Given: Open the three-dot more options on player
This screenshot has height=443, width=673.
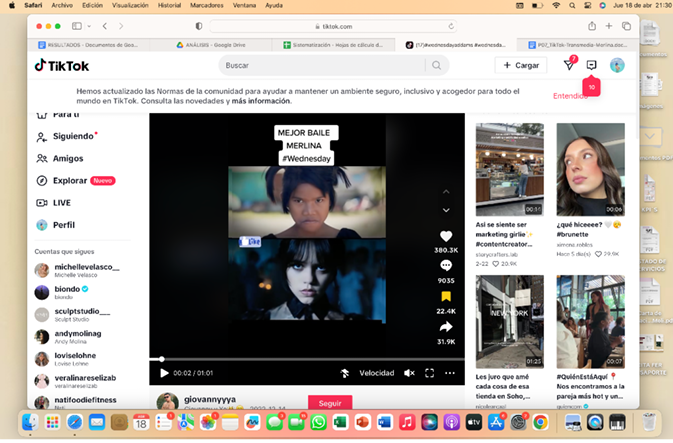Looking at the screenshot, I should pos(452,373).
